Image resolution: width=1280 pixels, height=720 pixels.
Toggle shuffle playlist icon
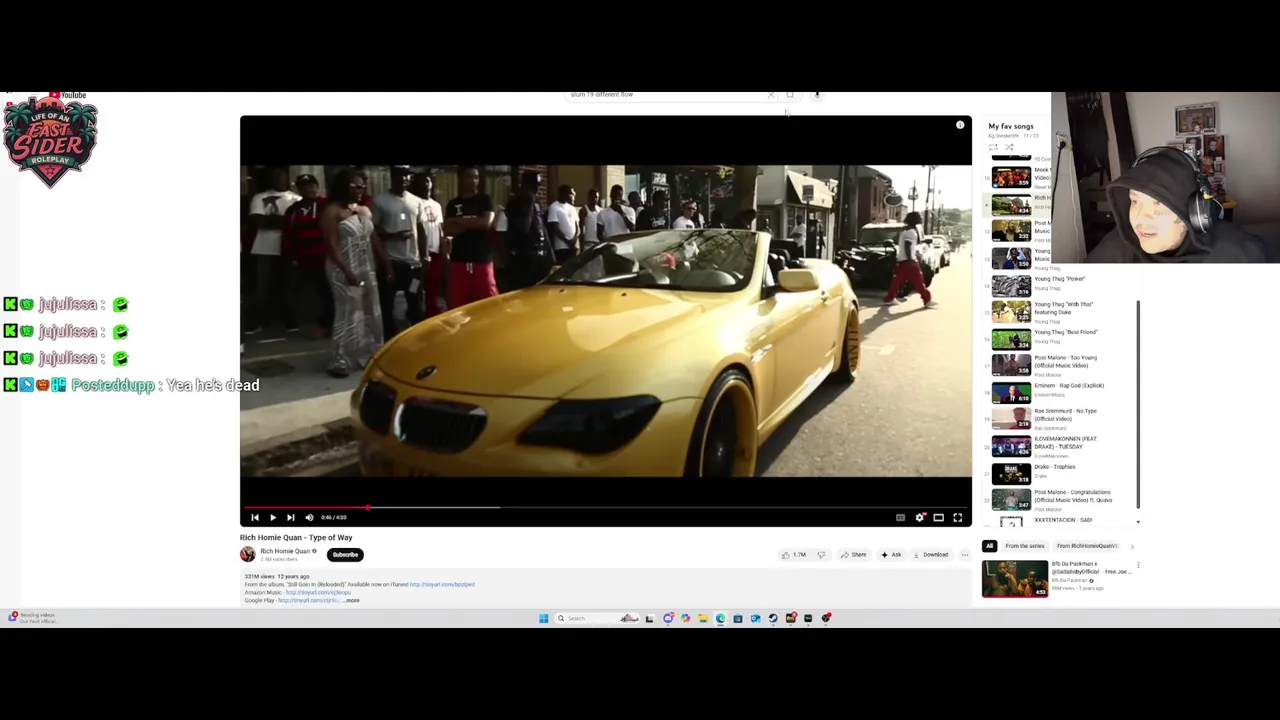1009,147
